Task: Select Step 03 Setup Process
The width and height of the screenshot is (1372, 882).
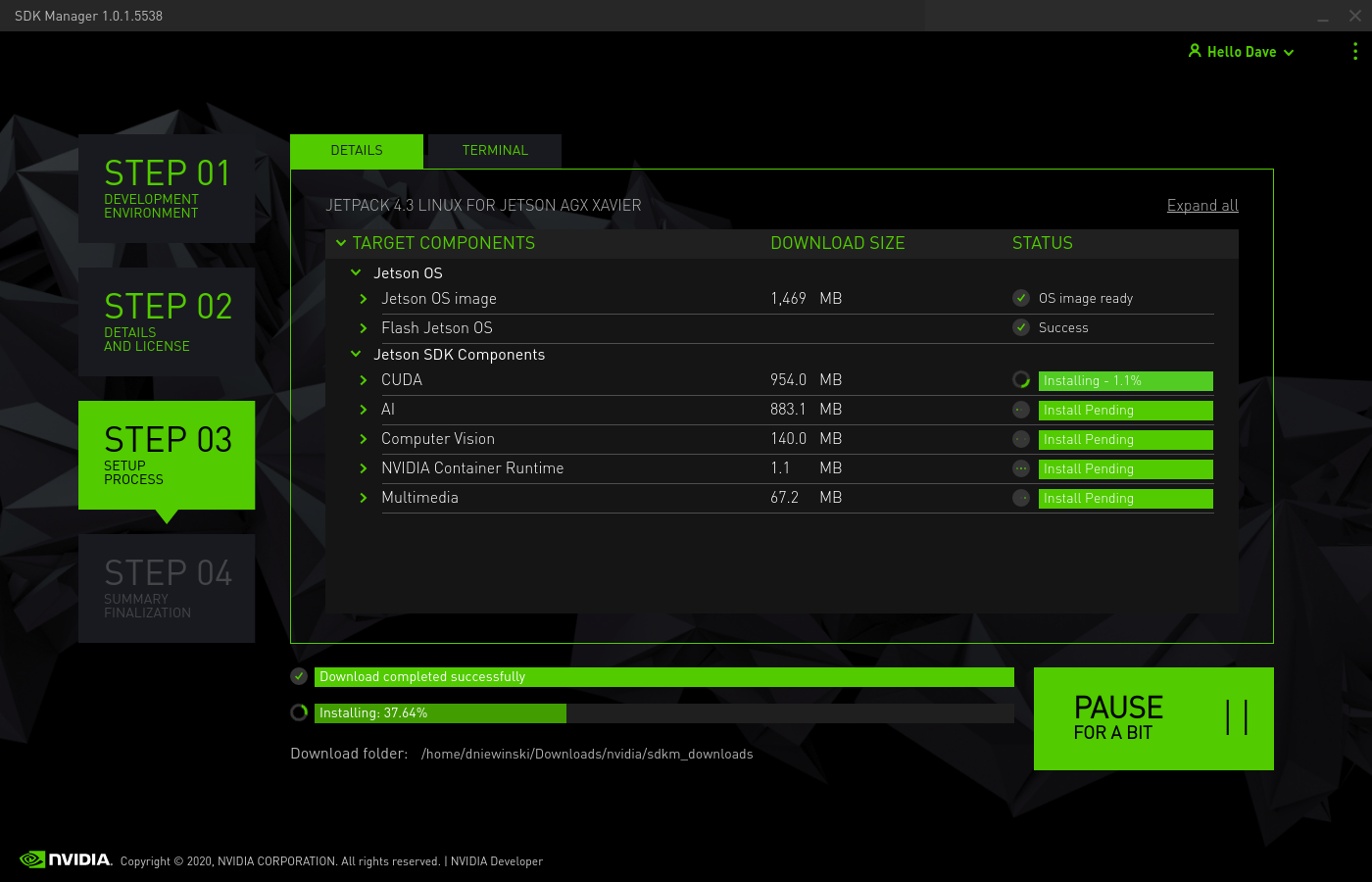Action: pos(167,455)
